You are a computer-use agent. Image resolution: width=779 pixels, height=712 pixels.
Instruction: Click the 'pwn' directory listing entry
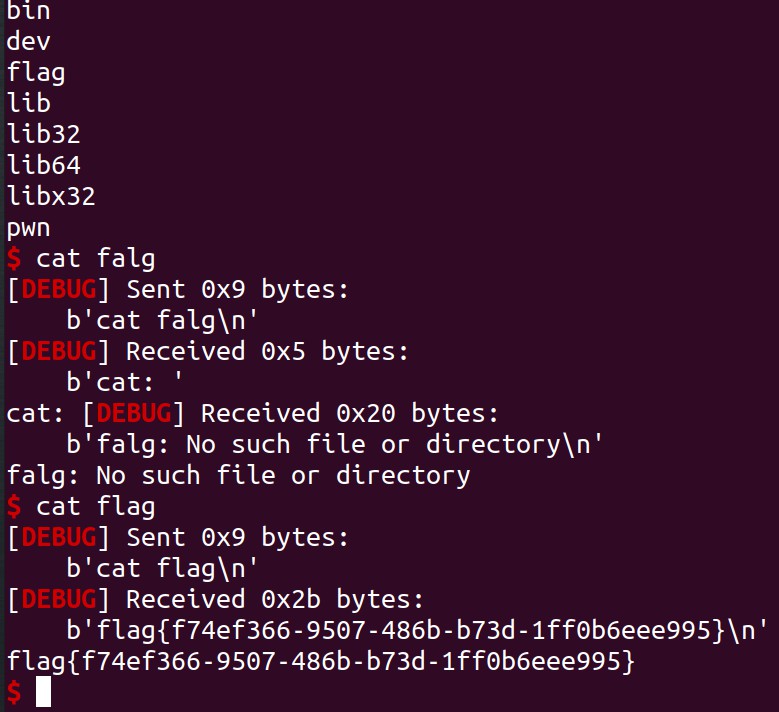pos(28,228)
